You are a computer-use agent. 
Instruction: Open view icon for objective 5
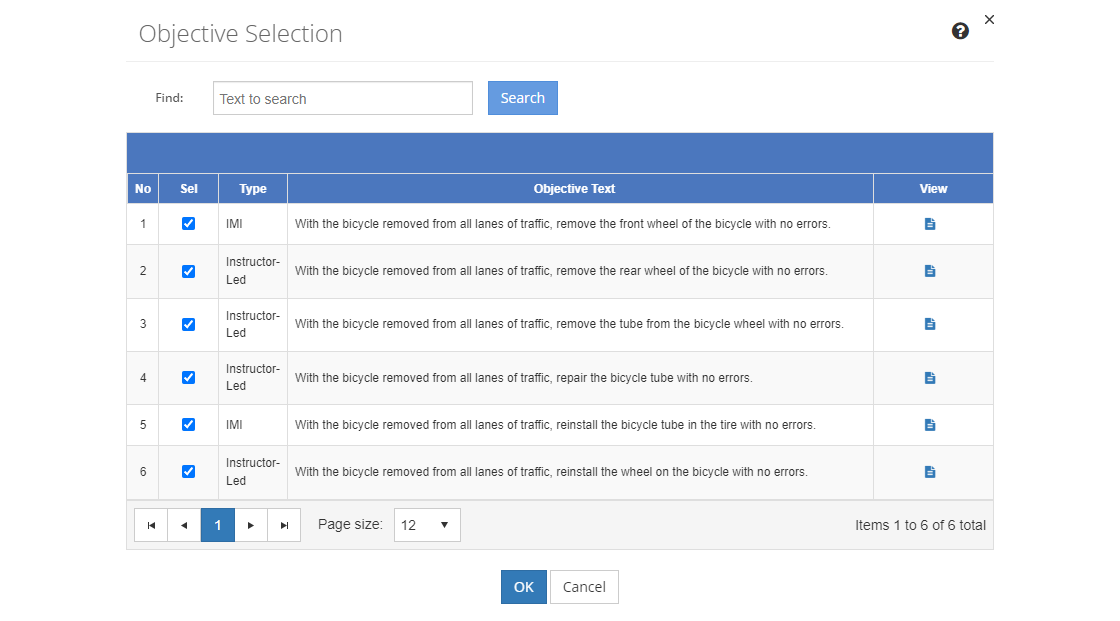[x=929, y=424]
